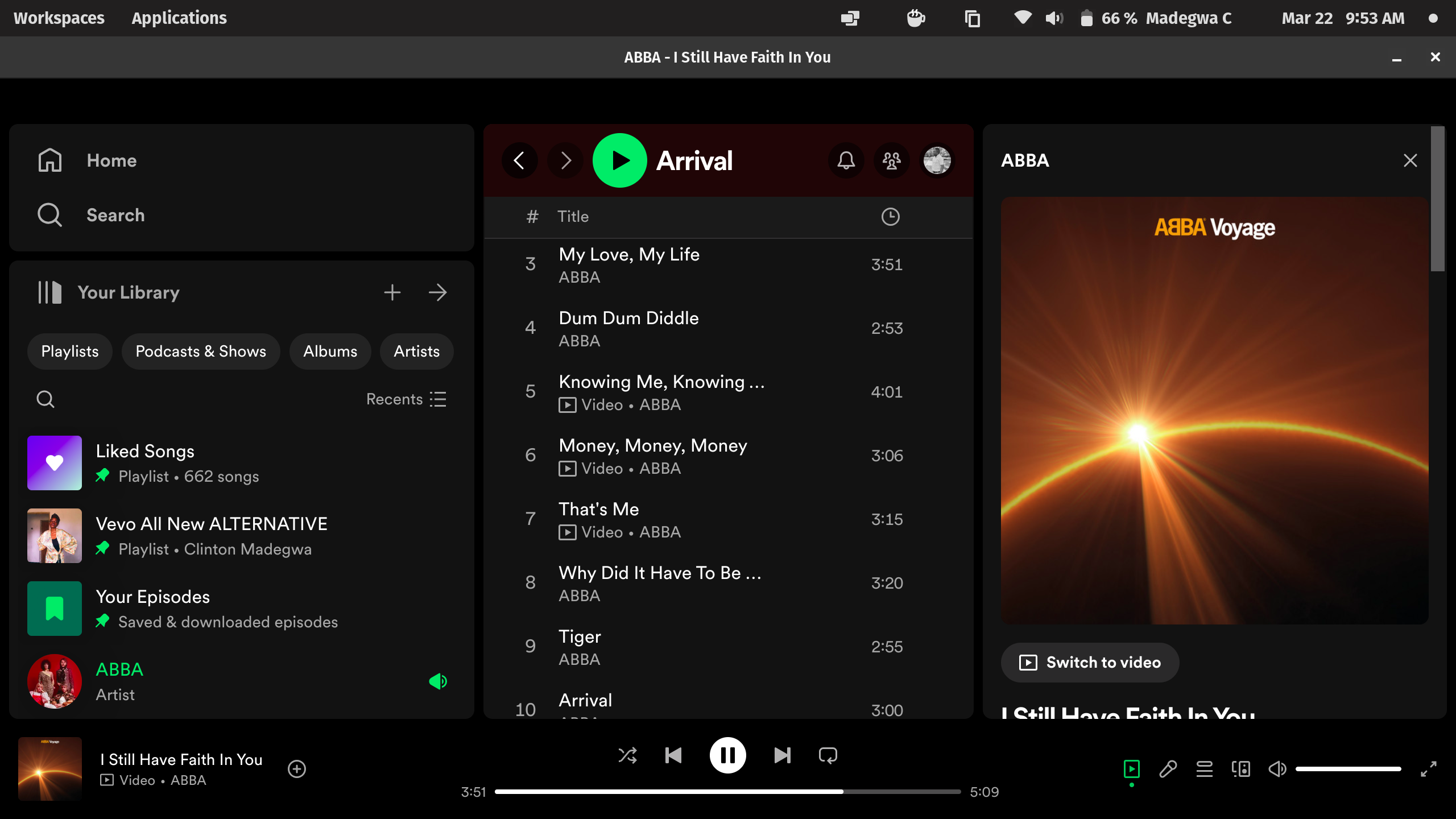This screenshot has width=1456, height=819.
Task: Skip to next track
Action: [x=783, y=755]
